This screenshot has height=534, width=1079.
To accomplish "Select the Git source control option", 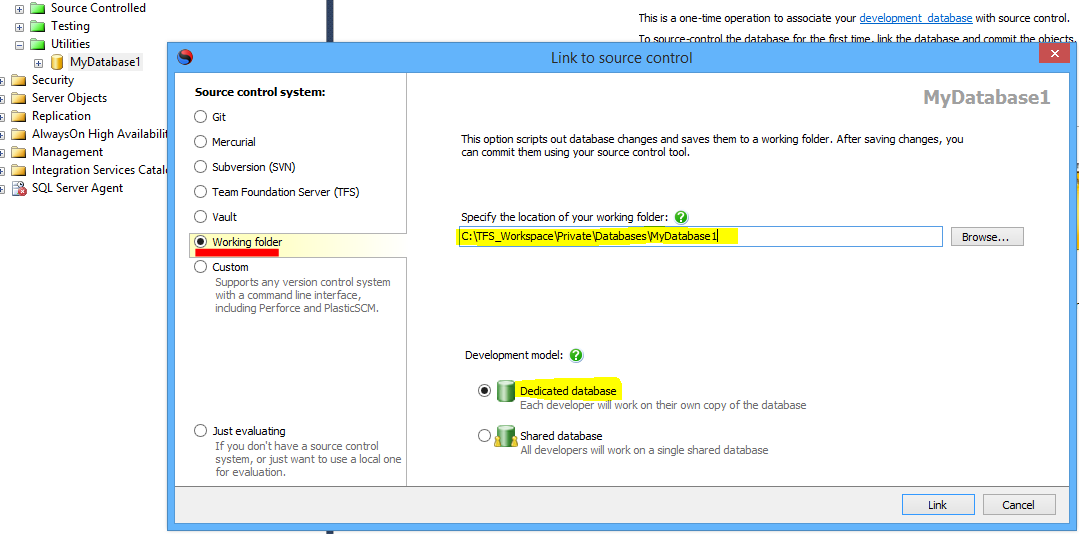I will coord(201,117).
